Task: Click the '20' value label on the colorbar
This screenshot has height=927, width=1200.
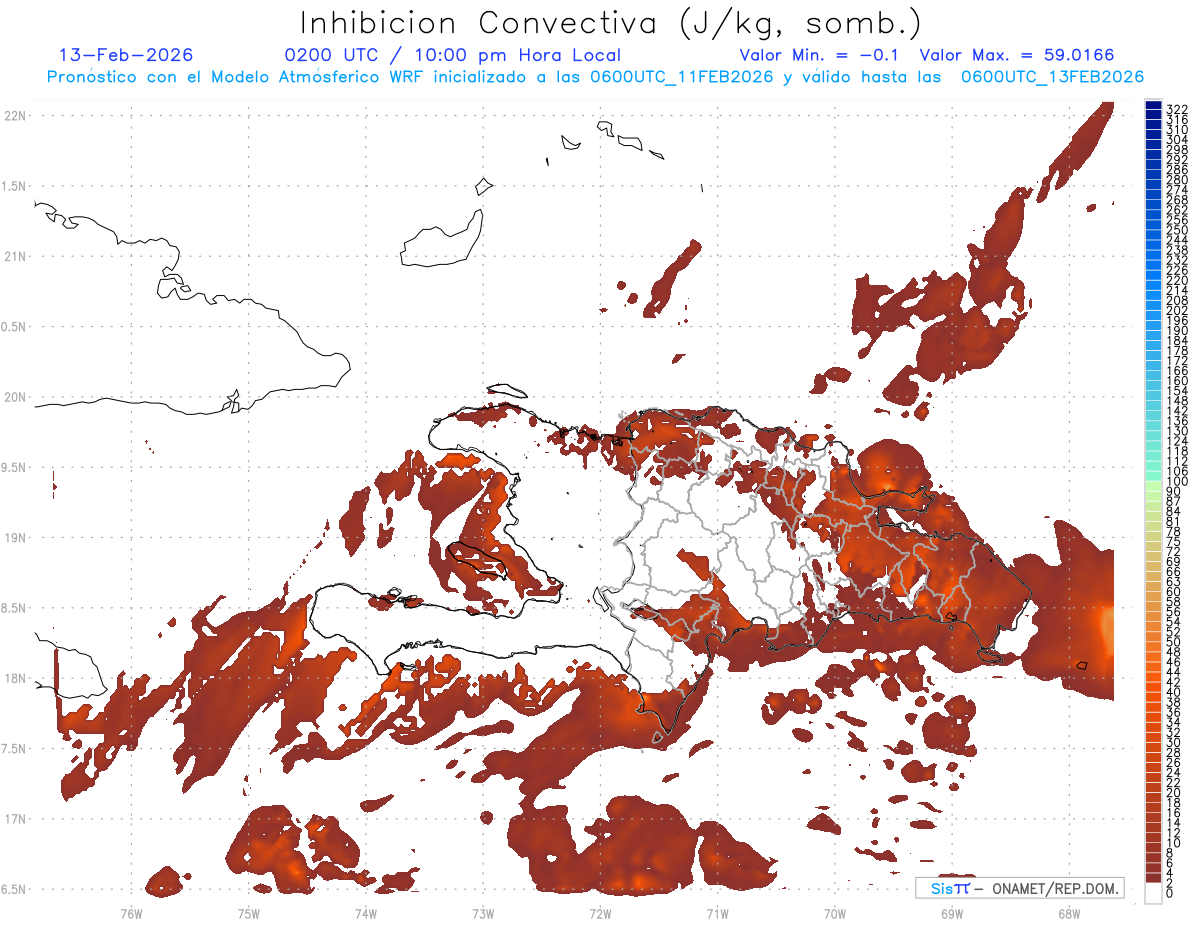Action: 1173,793
